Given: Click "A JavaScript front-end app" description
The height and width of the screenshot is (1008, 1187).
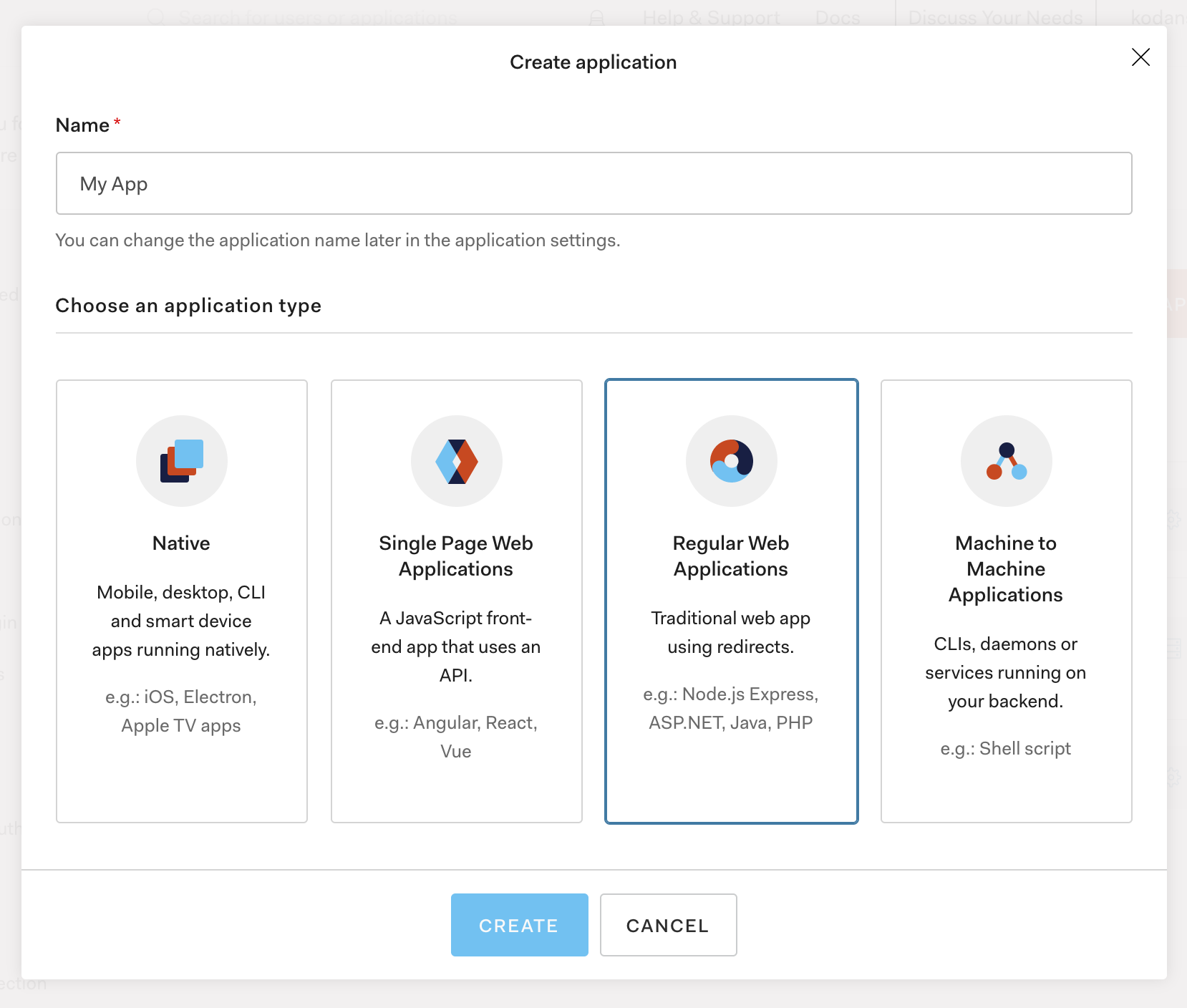Looking at the screenshot, I should [456, 646].
